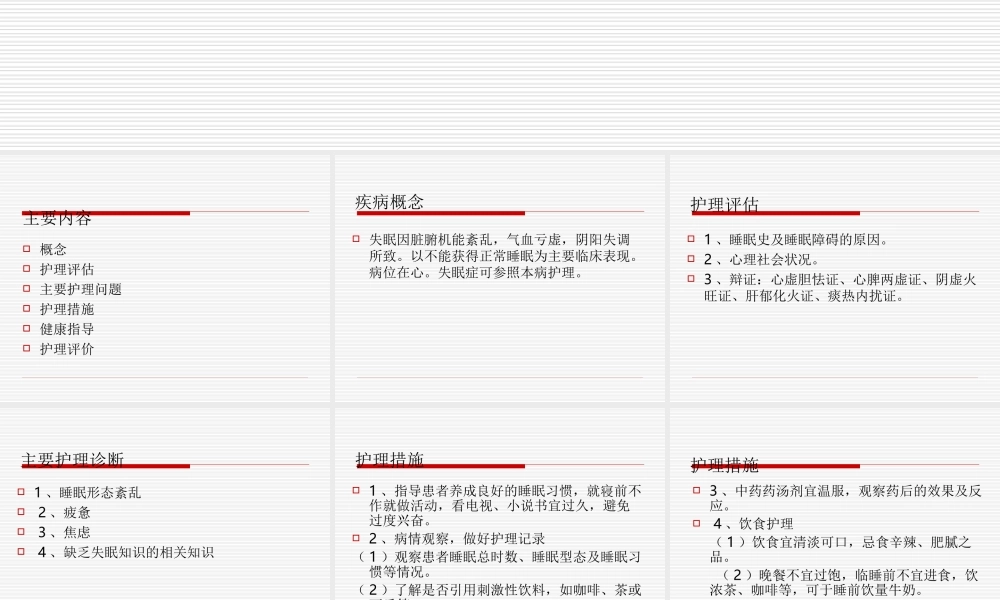Click the line 1、睡眠史及睡眠障碍的原因

(x=796, y=240)
